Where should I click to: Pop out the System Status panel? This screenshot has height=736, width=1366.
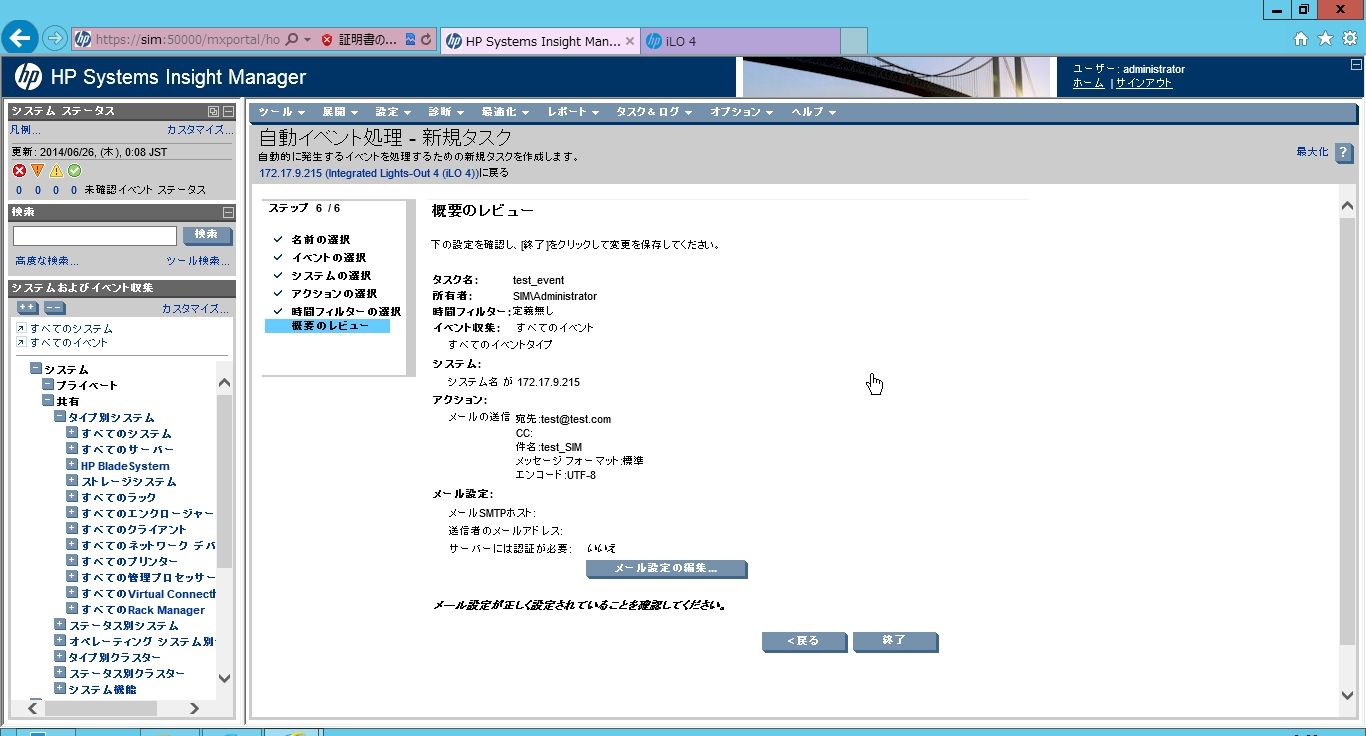(213, 111)
